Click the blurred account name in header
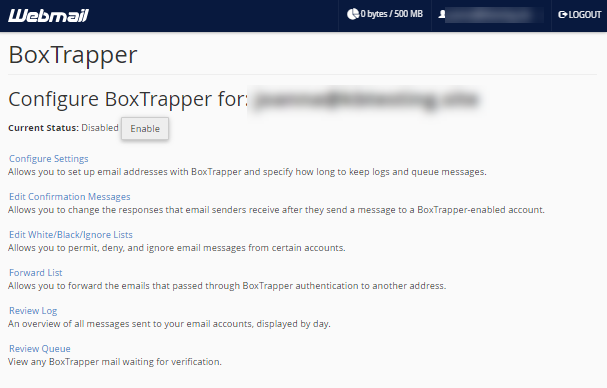Image resolution: width=607 pixels, height=388 pixels. tap(495, 15)
